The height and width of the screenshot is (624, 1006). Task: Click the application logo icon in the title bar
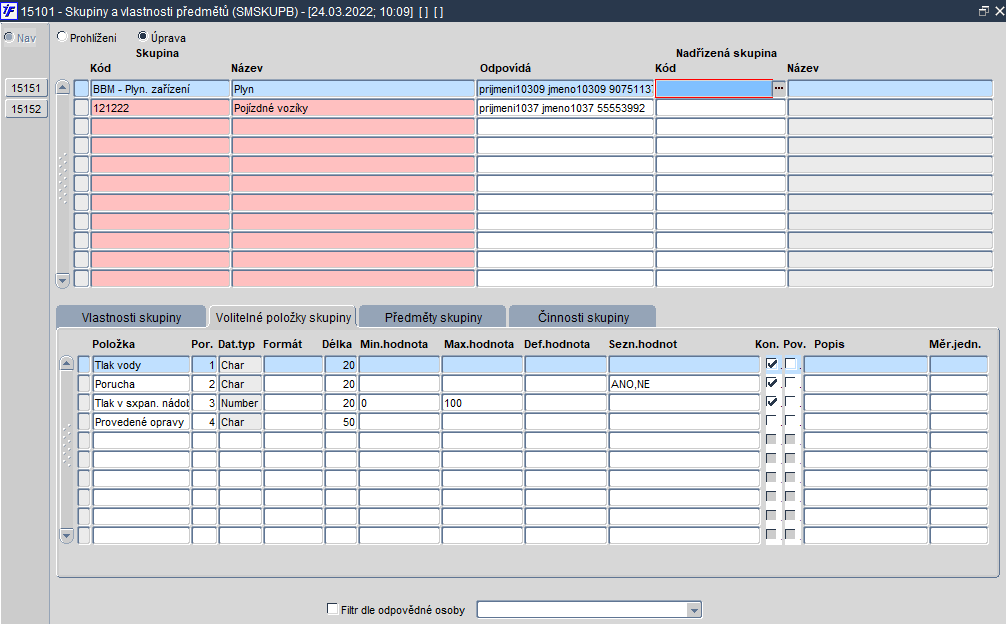point(9,11)
